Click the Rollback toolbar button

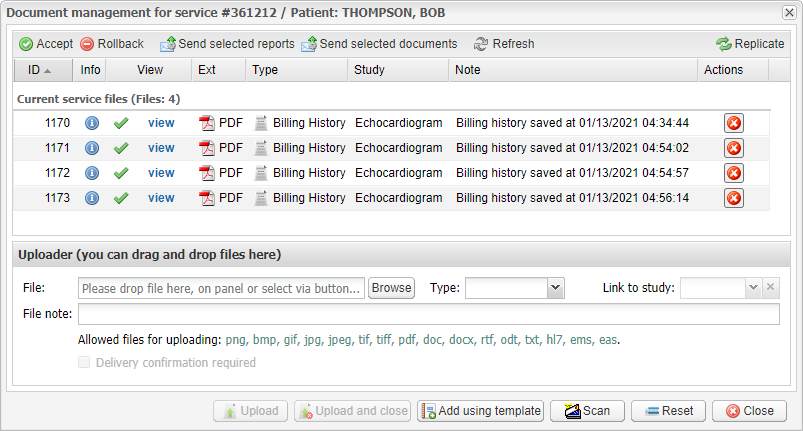click(112, 44)
